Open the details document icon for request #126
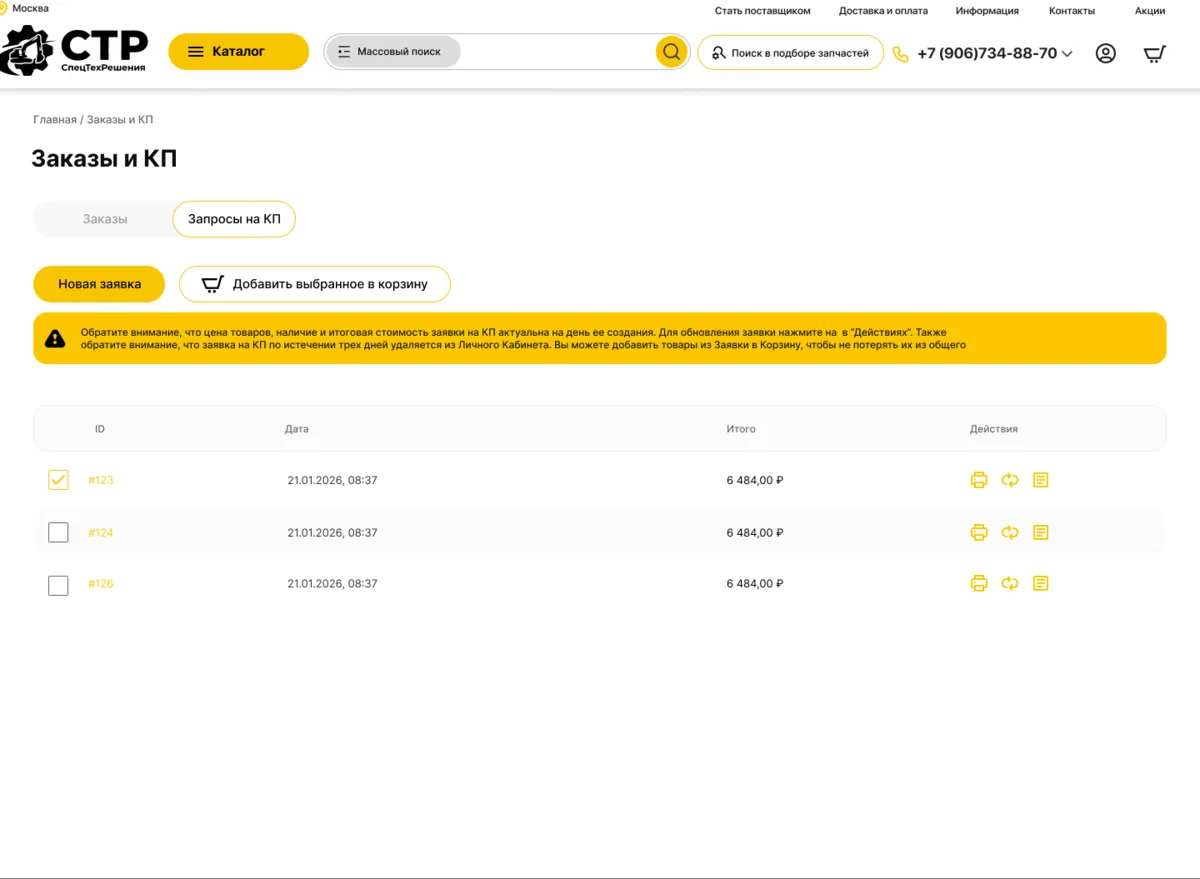1200x879 pixels. pyautogui.click(x=1041, y=583)
